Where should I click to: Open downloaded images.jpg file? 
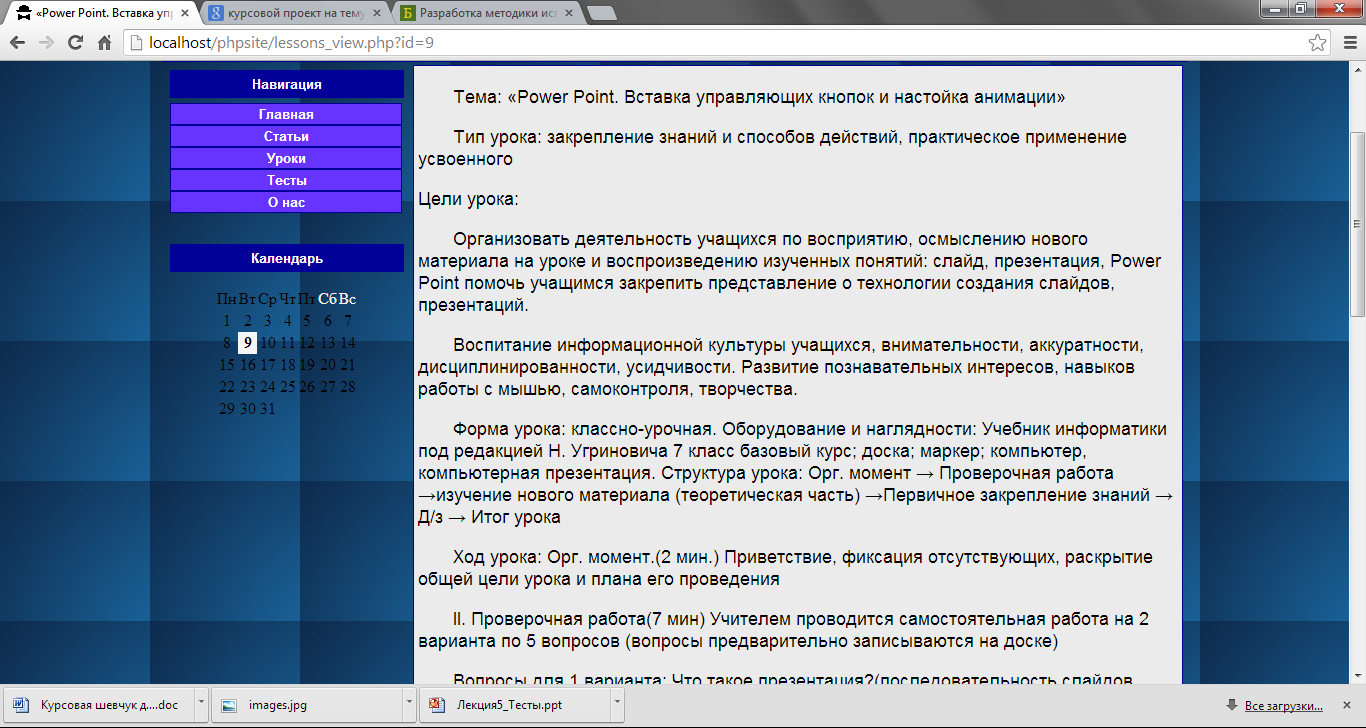click(305, 705)
